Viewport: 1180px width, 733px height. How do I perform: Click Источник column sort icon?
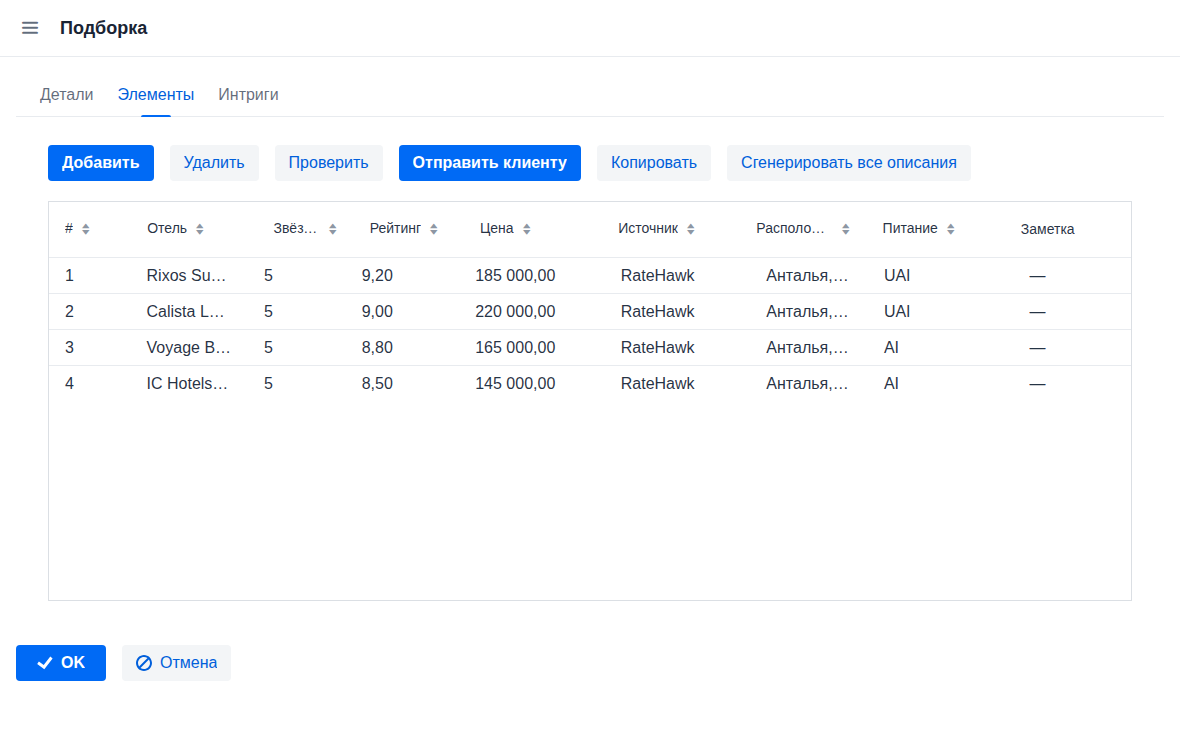point(691,229)
